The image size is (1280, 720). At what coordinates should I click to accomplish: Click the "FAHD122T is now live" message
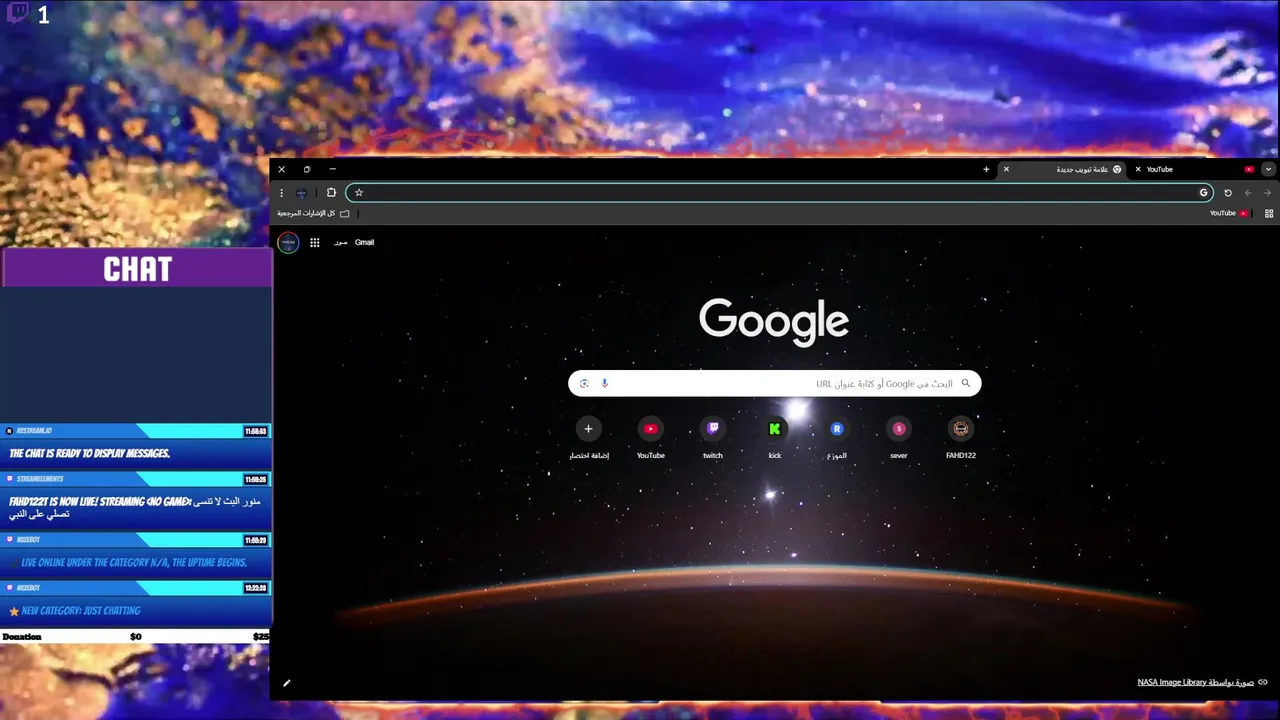135,507
